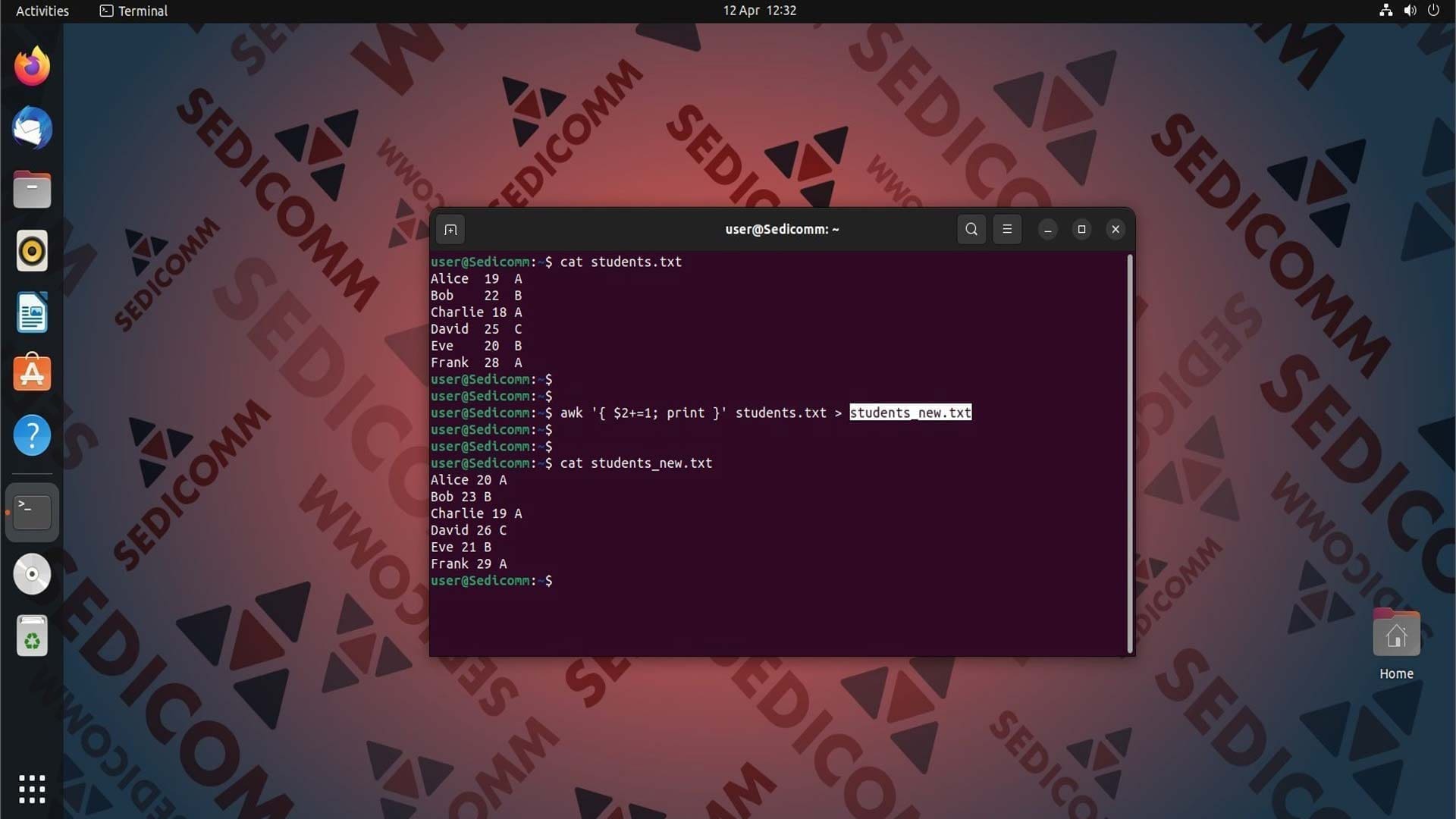Screen dimensions: 1456x819
Task: Click the 'David 26 C' output row
Action: tap(469, 530)
